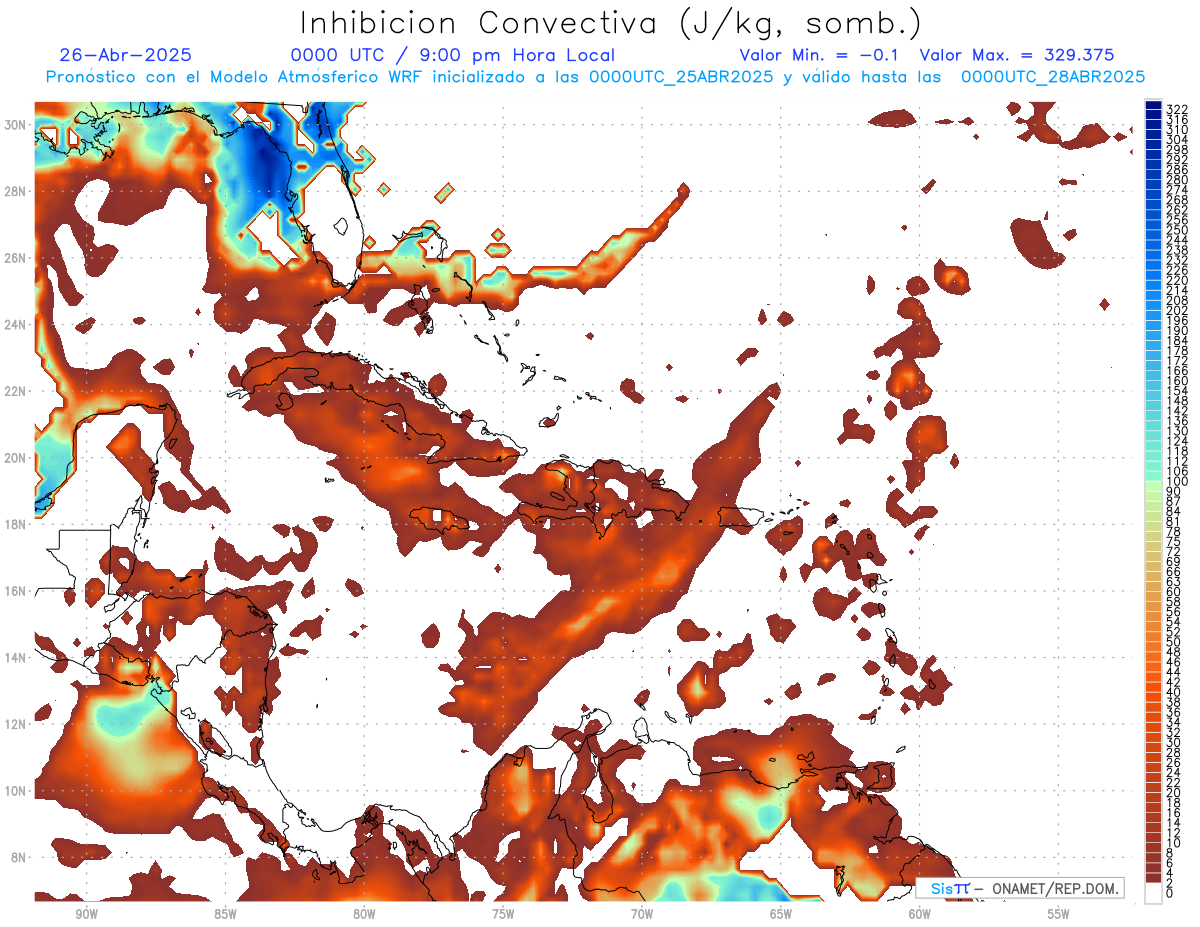
Task: Click the colorbar value "75"
Action: point(1174,541)
